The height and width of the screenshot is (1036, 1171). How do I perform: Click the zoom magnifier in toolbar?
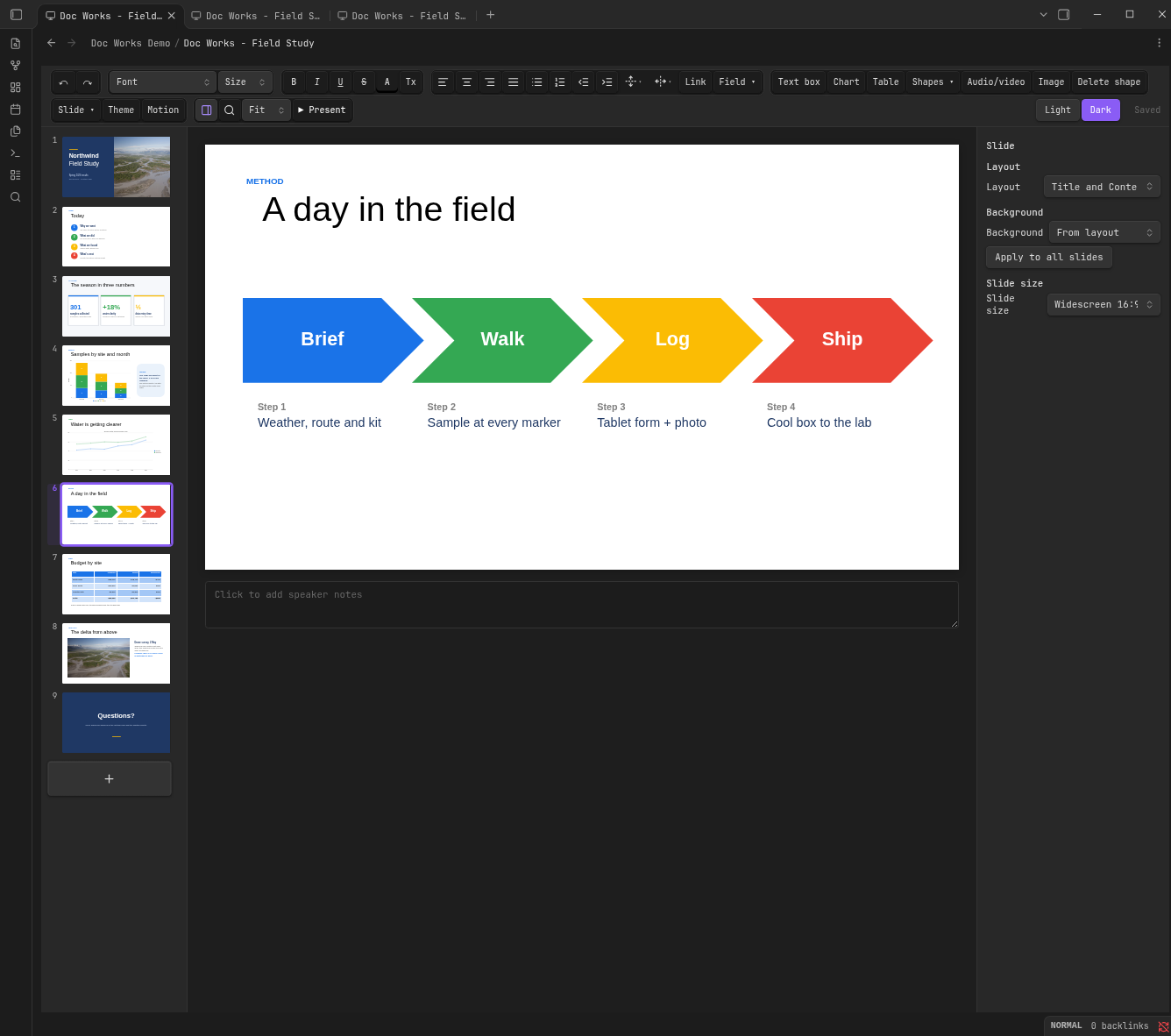(x=230, y=110)
